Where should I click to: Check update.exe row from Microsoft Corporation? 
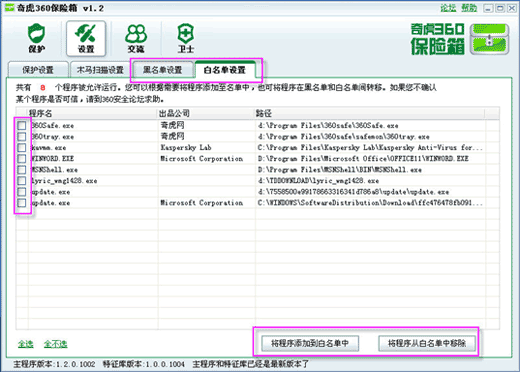pos(22,203)
